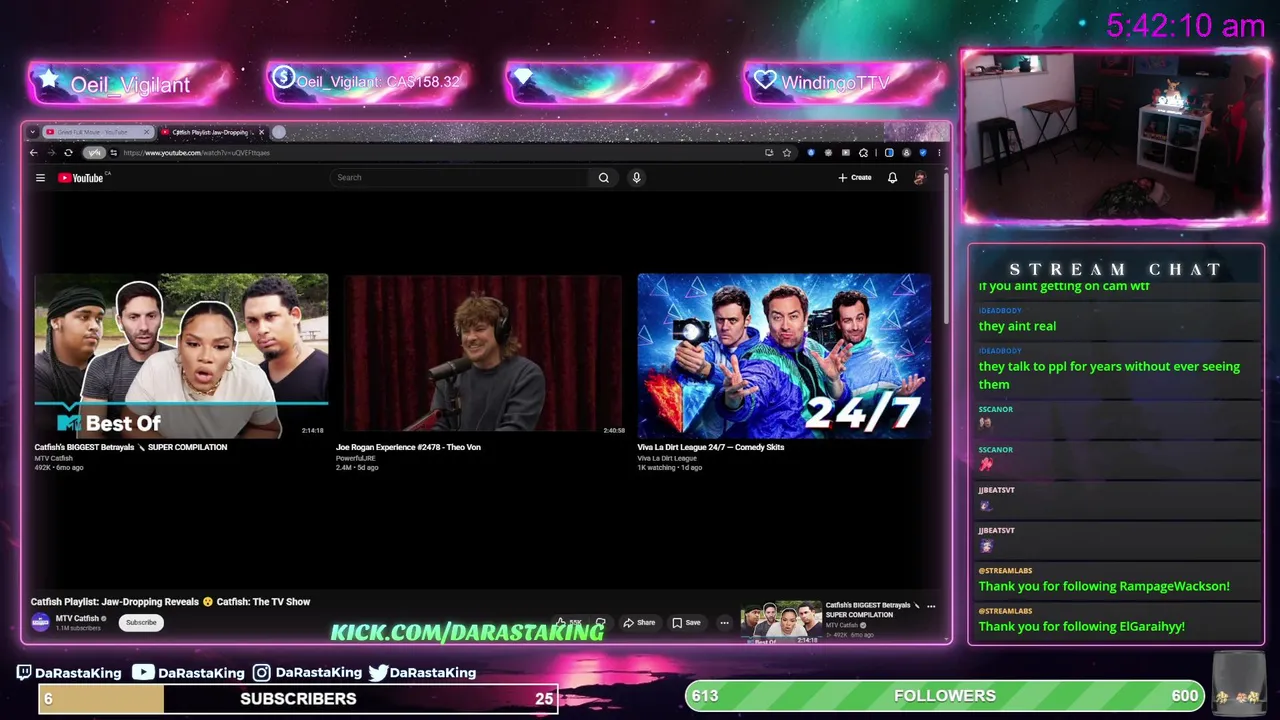Click the Oeil_Vigilant star badge
The width and height of the screenshot is (1280, 720).
[130, 84]
